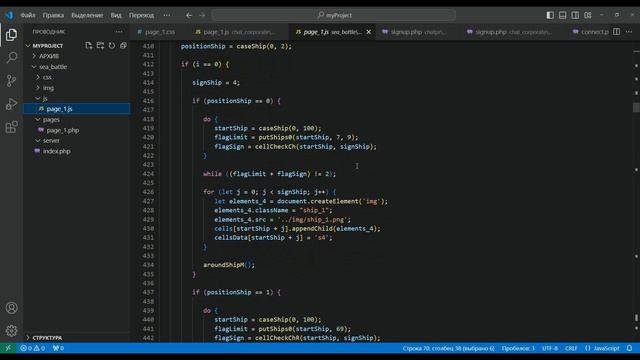Collapse all folders in explorer
The image size is (640, 360).
point(123,46)
